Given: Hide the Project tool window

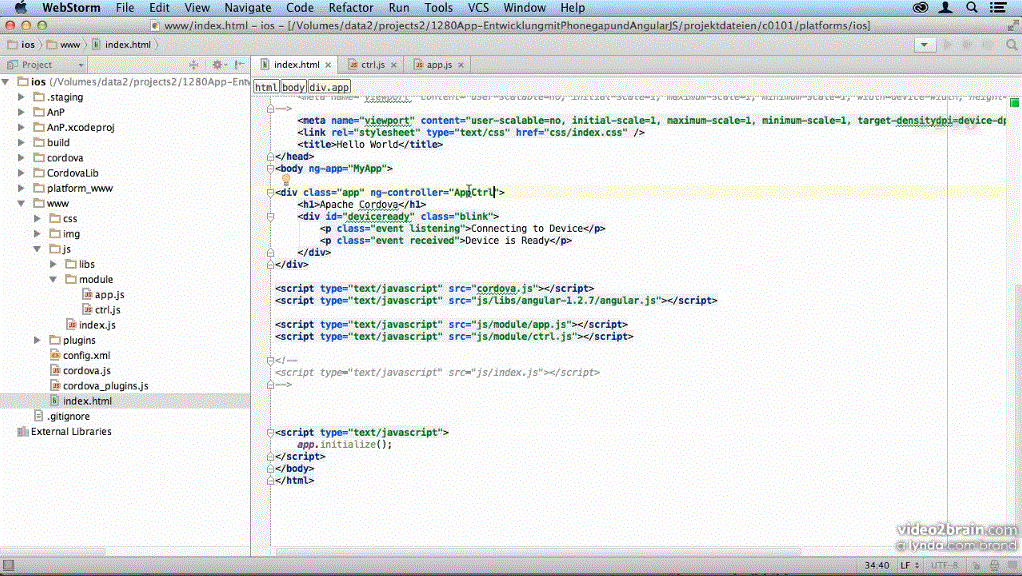Looking at the screenshot, I should point(239,65).
